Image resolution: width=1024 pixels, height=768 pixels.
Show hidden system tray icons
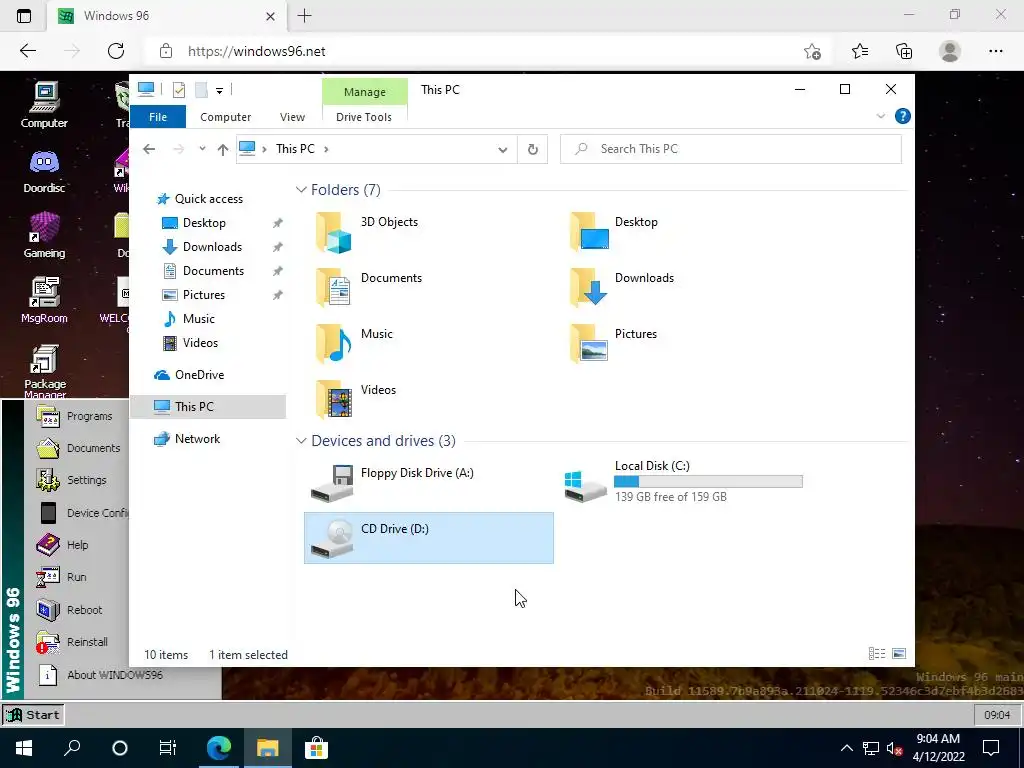pos(846,748)
